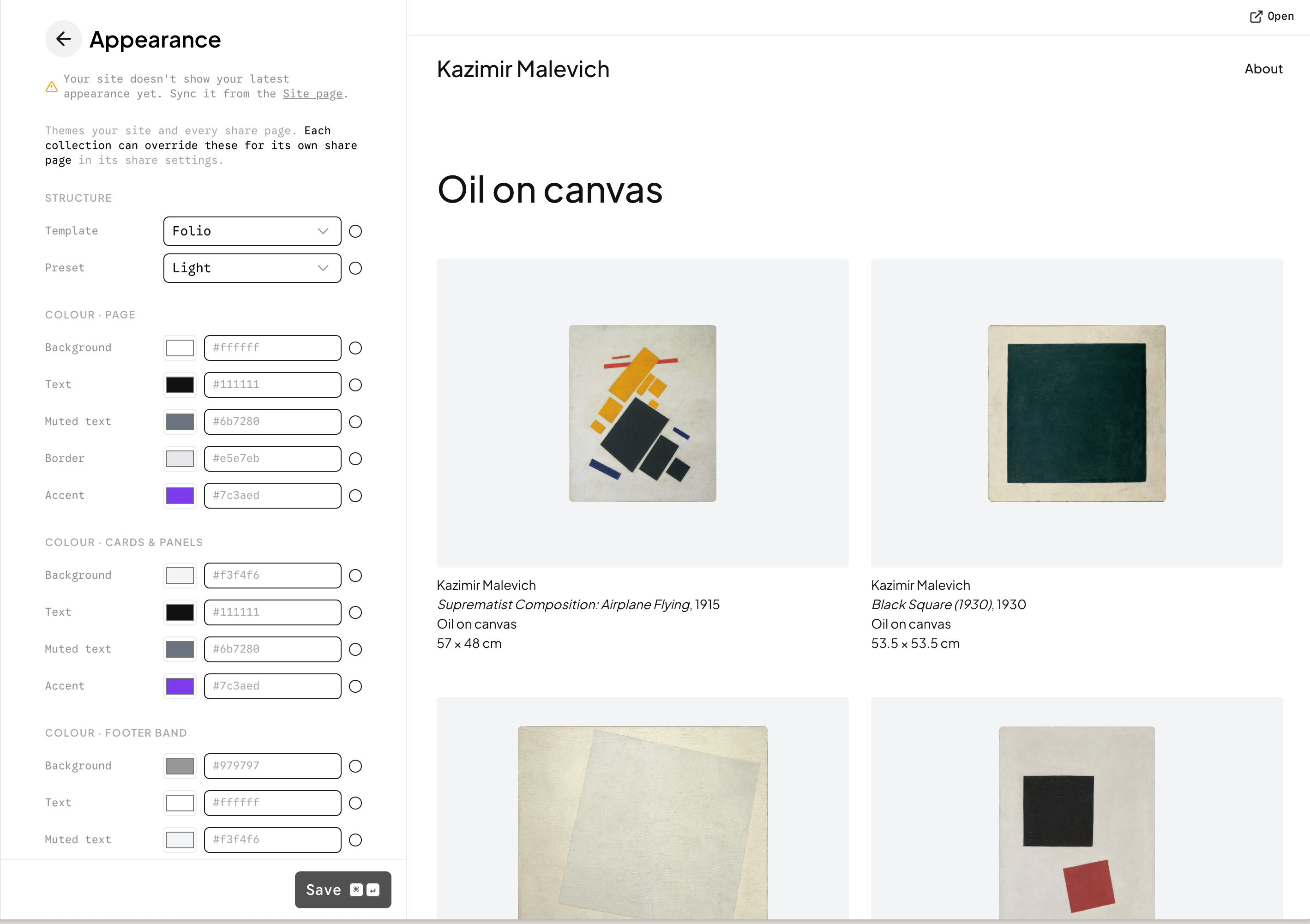The height and width of the screenshot is (924, 1310).
Task: Click the Page Background hex field #ffffff
Action: tap(273, 348)
